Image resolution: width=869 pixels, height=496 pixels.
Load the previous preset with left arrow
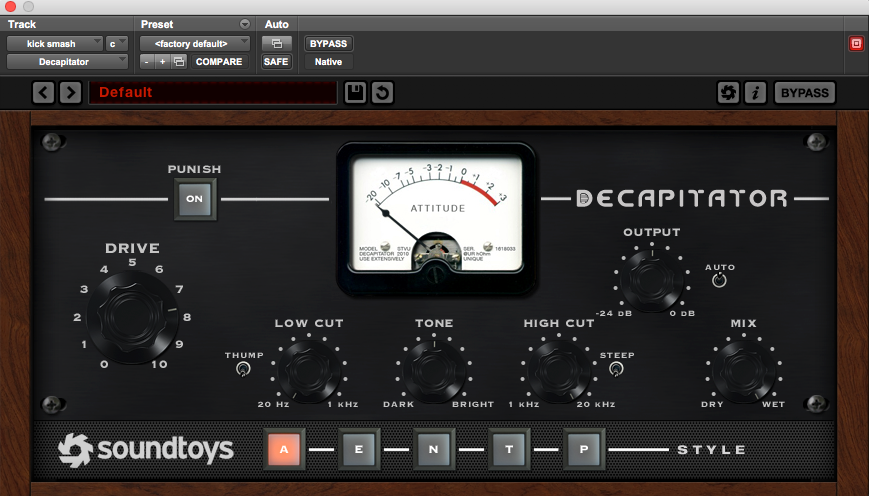(43, 93)
